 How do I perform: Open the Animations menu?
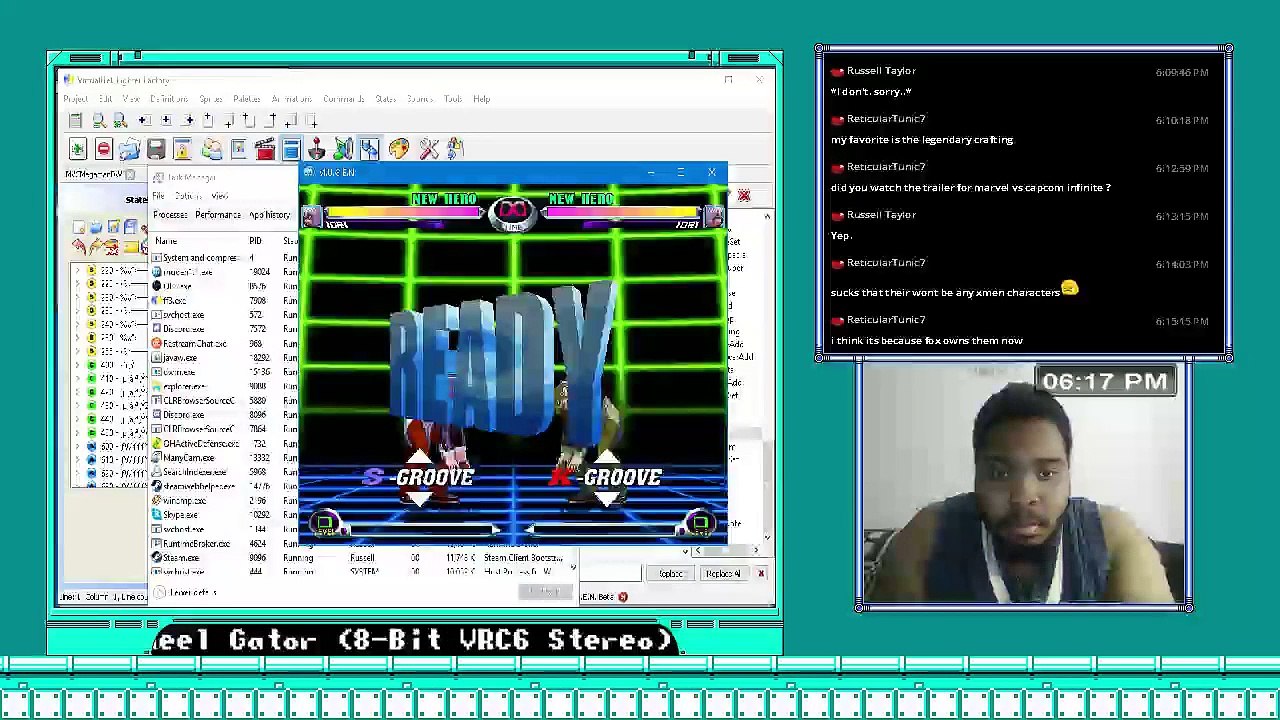291,99
